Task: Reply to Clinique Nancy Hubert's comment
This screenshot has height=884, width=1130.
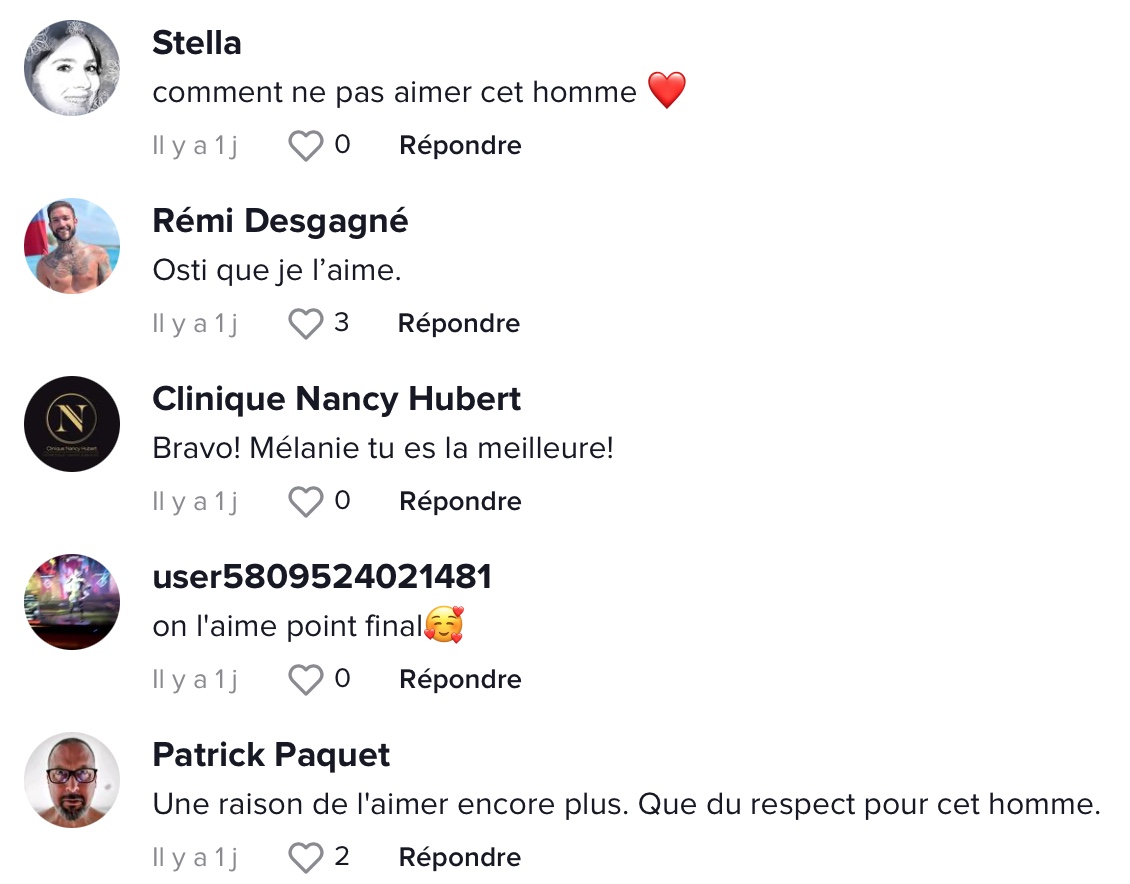Action: pyautogui.click(x=461, y=501)
